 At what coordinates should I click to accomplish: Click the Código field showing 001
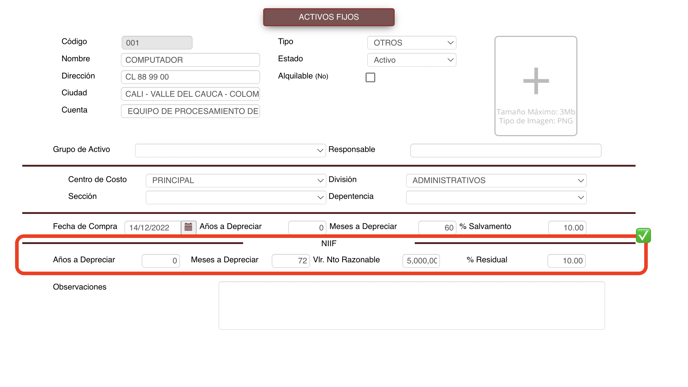click(x=157, y=43)
